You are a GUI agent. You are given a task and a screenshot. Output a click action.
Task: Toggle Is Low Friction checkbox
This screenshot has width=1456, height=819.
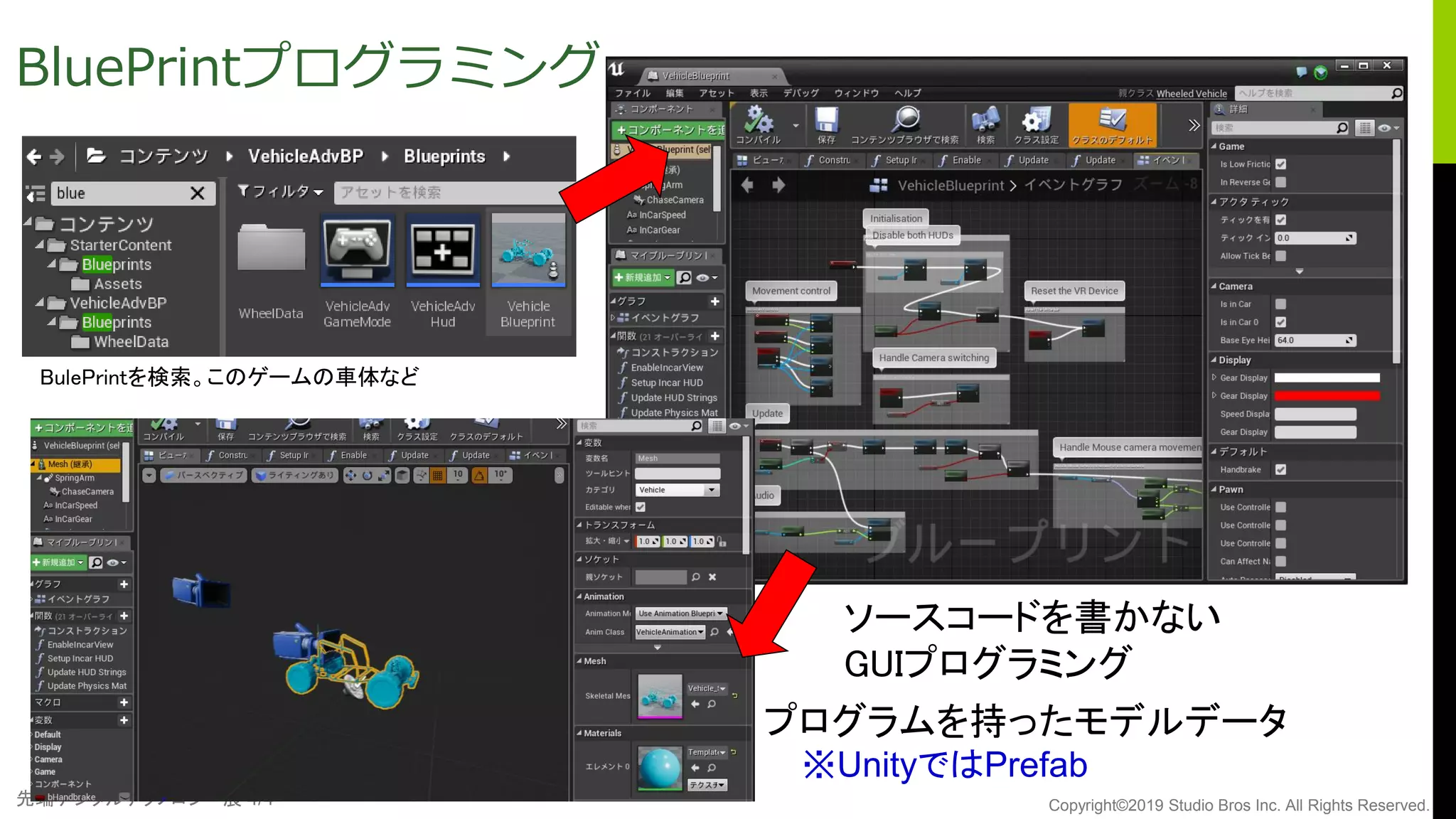pos(1280,164)
